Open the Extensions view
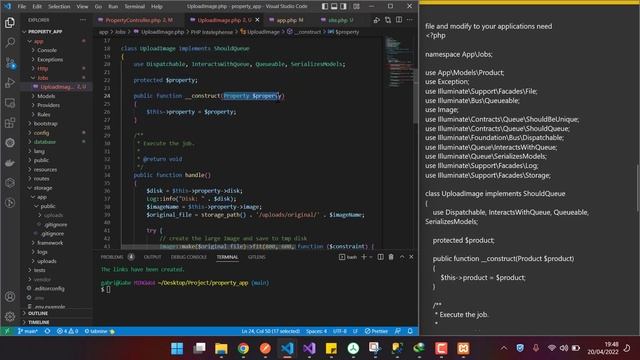640x360 pixels. 10,122
